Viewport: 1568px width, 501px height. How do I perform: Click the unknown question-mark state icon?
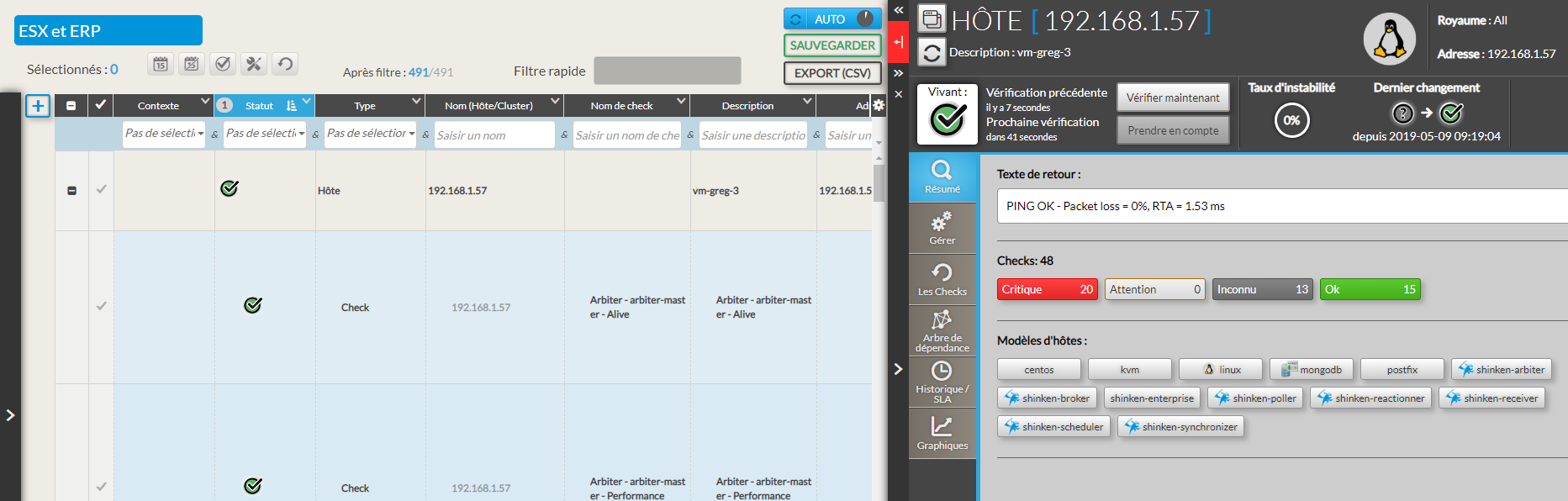tap(1402, 113)
